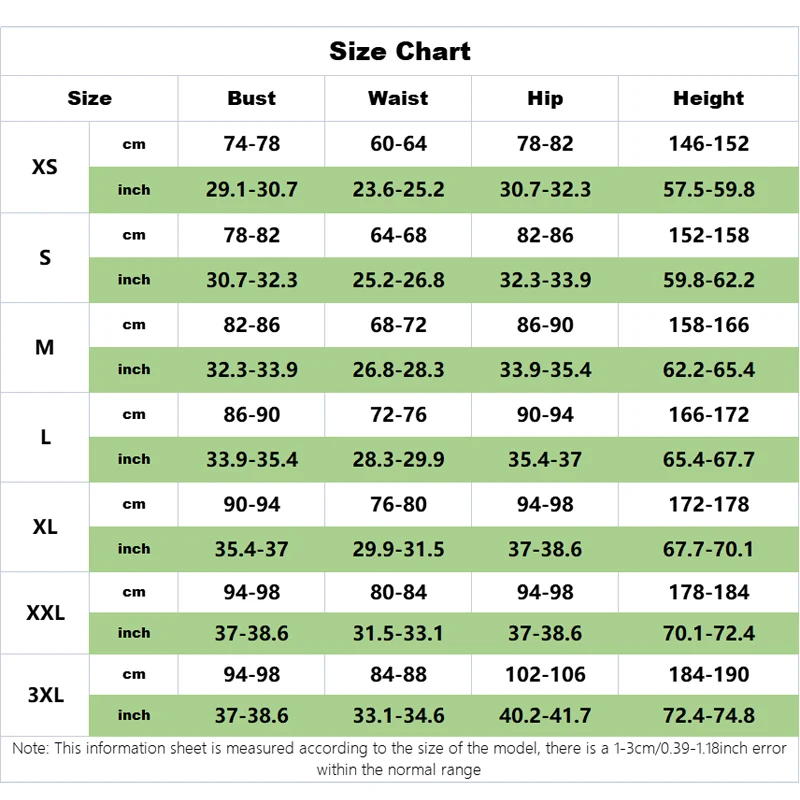Screen dimensions: 800x800
Task: Click 3XL hip value 102-106
Action: click(545, 674)
